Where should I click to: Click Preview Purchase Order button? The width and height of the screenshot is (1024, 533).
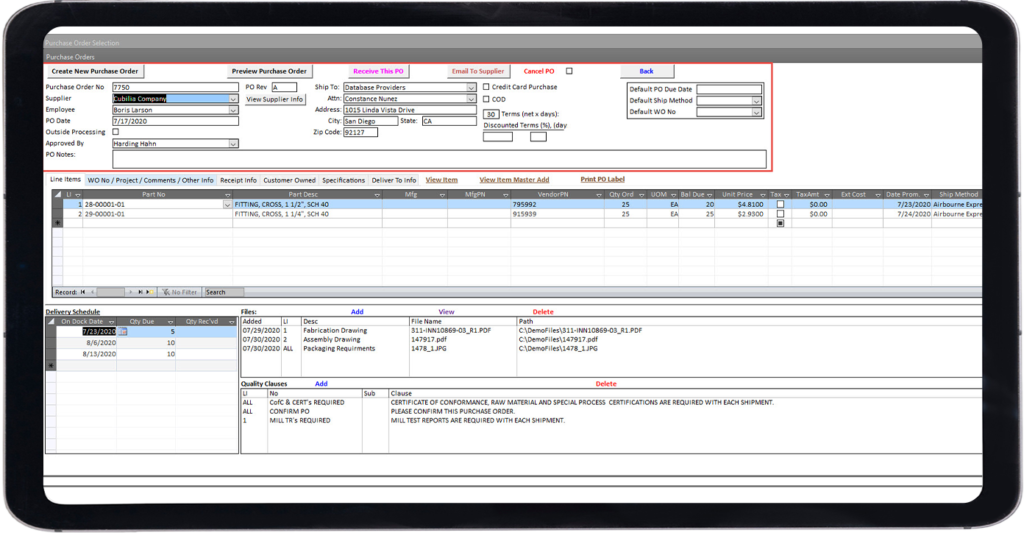[x=269, y=71]
